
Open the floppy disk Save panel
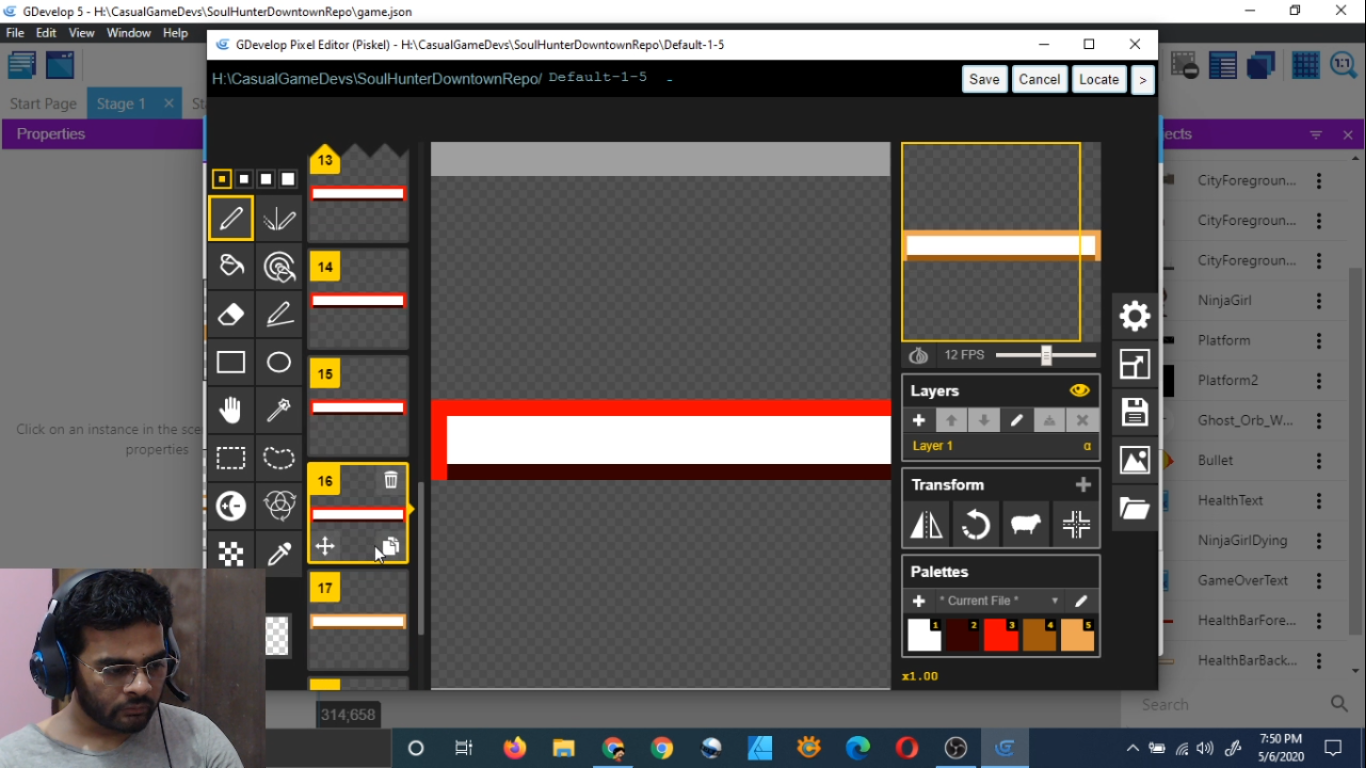1135,412
